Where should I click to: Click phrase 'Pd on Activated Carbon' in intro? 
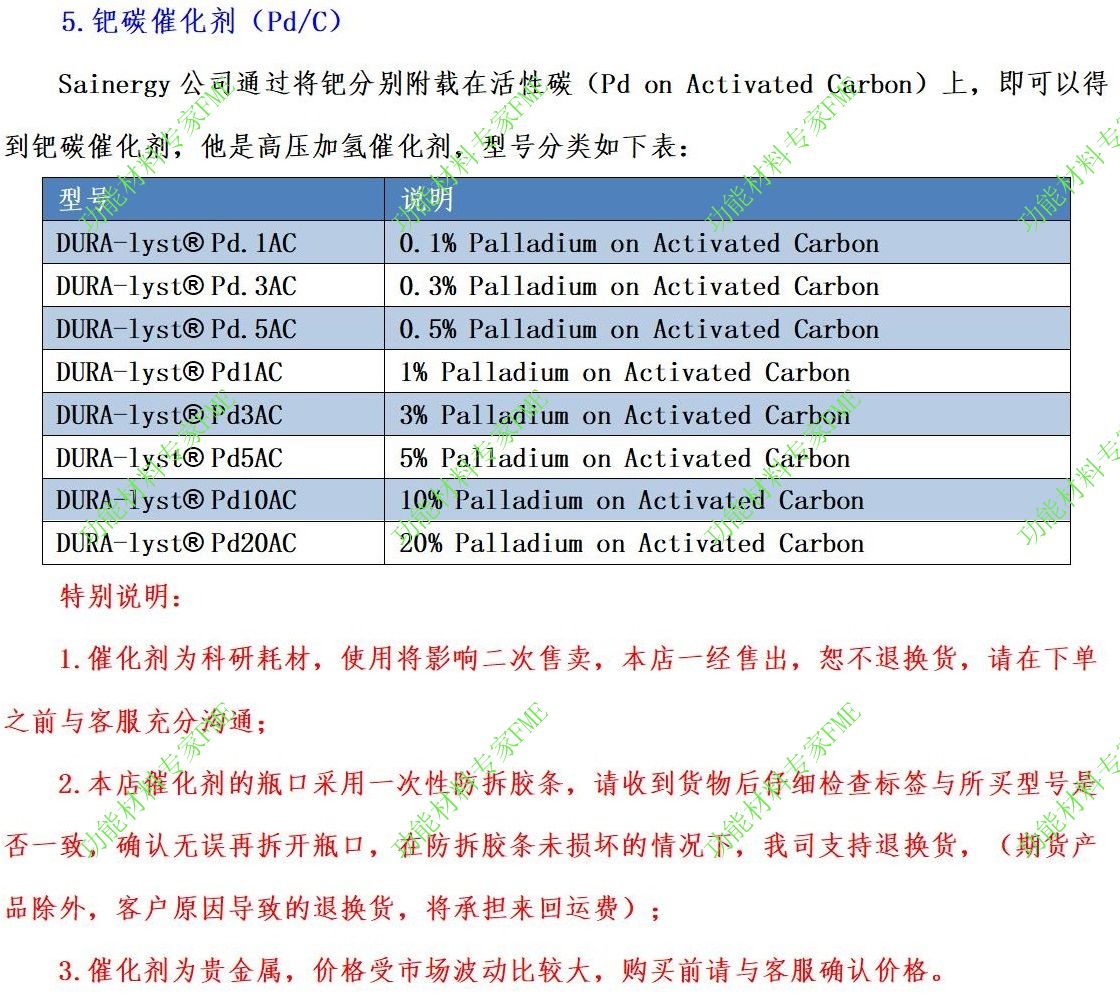tap(757, 84)
